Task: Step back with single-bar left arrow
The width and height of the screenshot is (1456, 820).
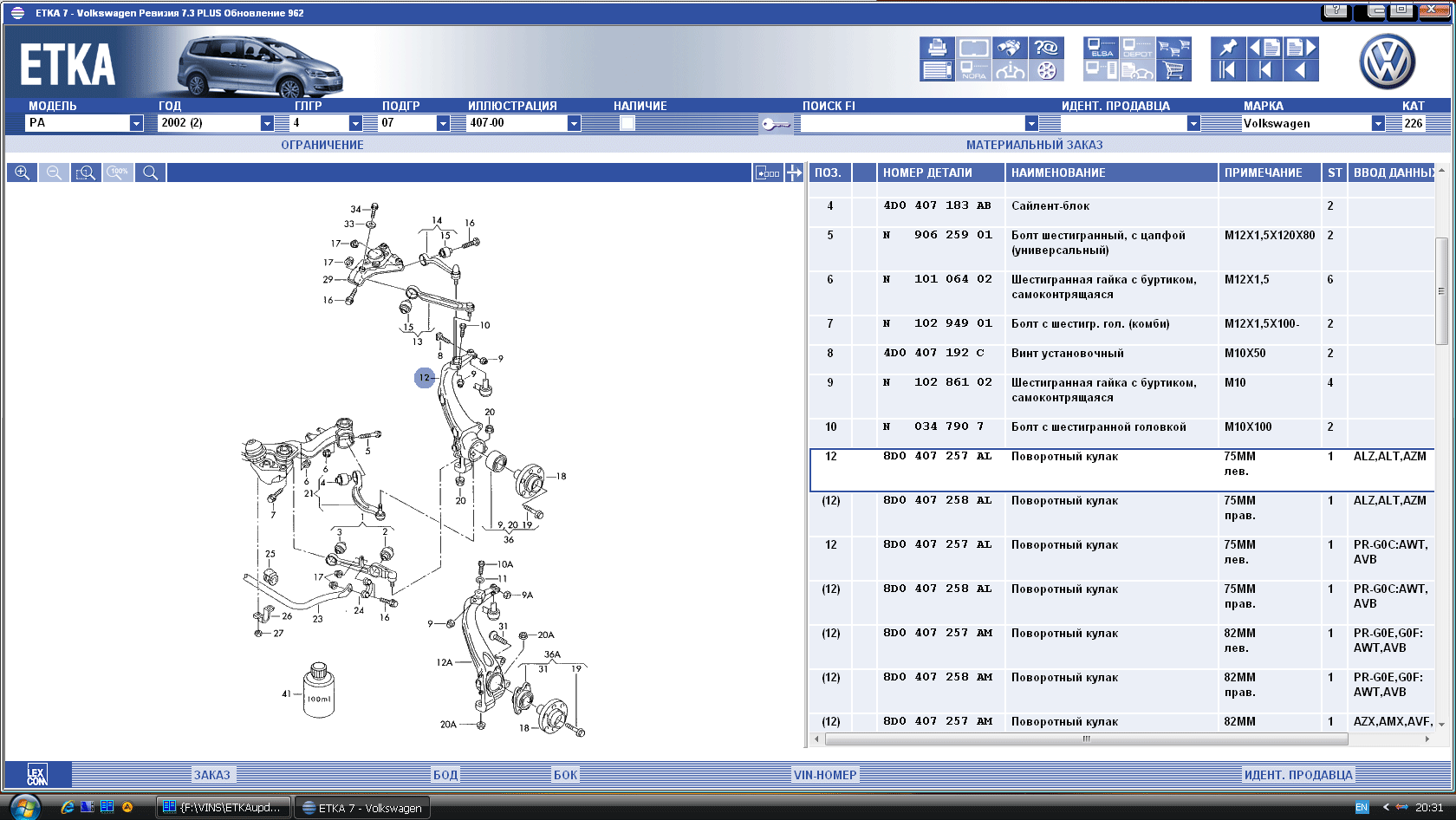Action: 1264,70
